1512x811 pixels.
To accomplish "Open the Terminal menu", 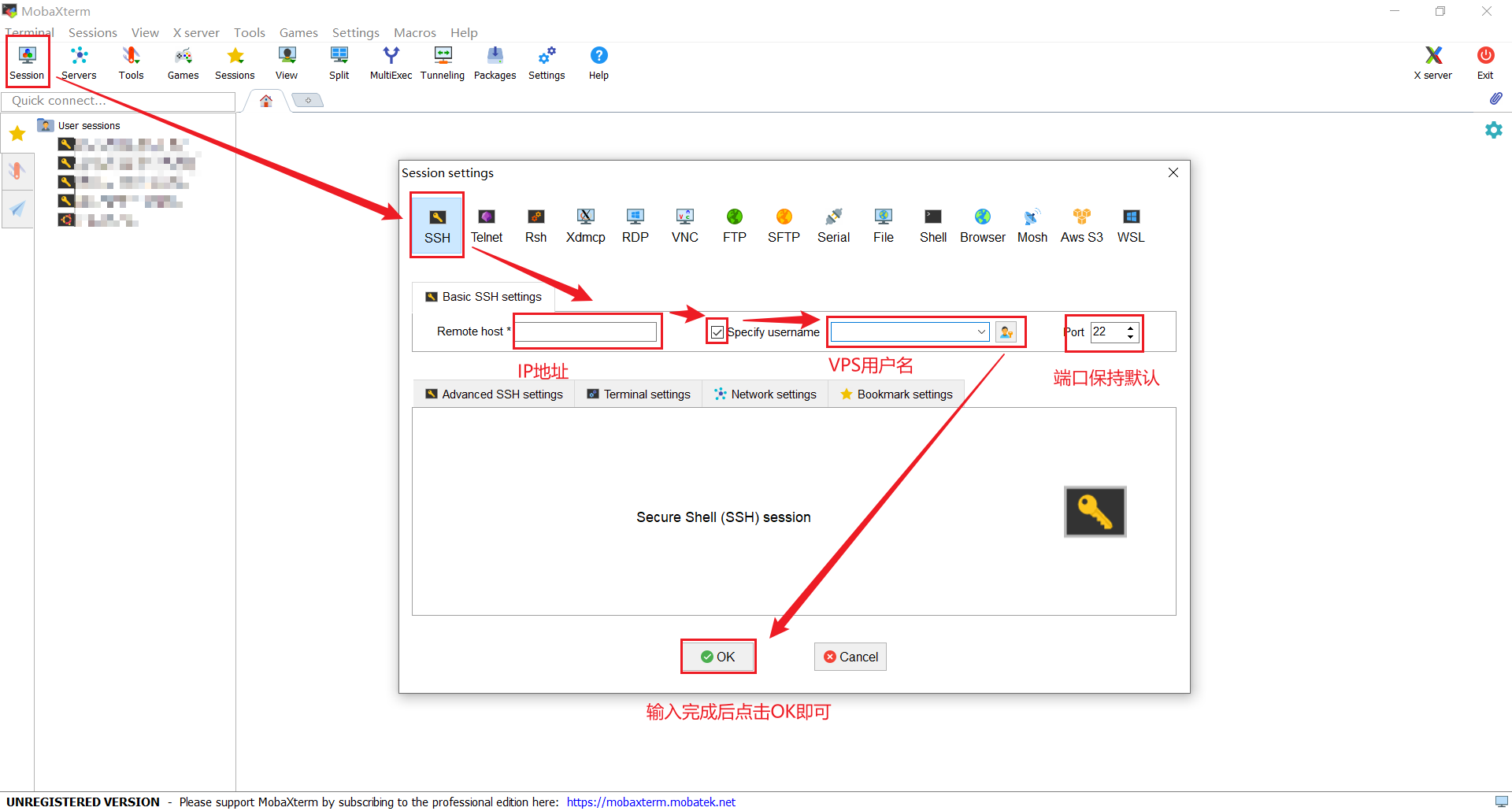I will coord(29,33).
